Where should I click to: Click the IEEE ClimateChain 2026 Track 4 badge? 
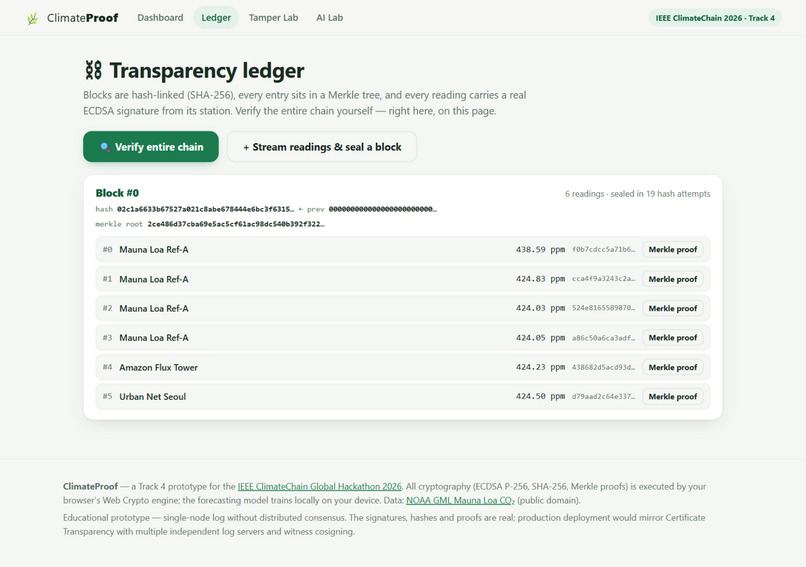point(715,18)
